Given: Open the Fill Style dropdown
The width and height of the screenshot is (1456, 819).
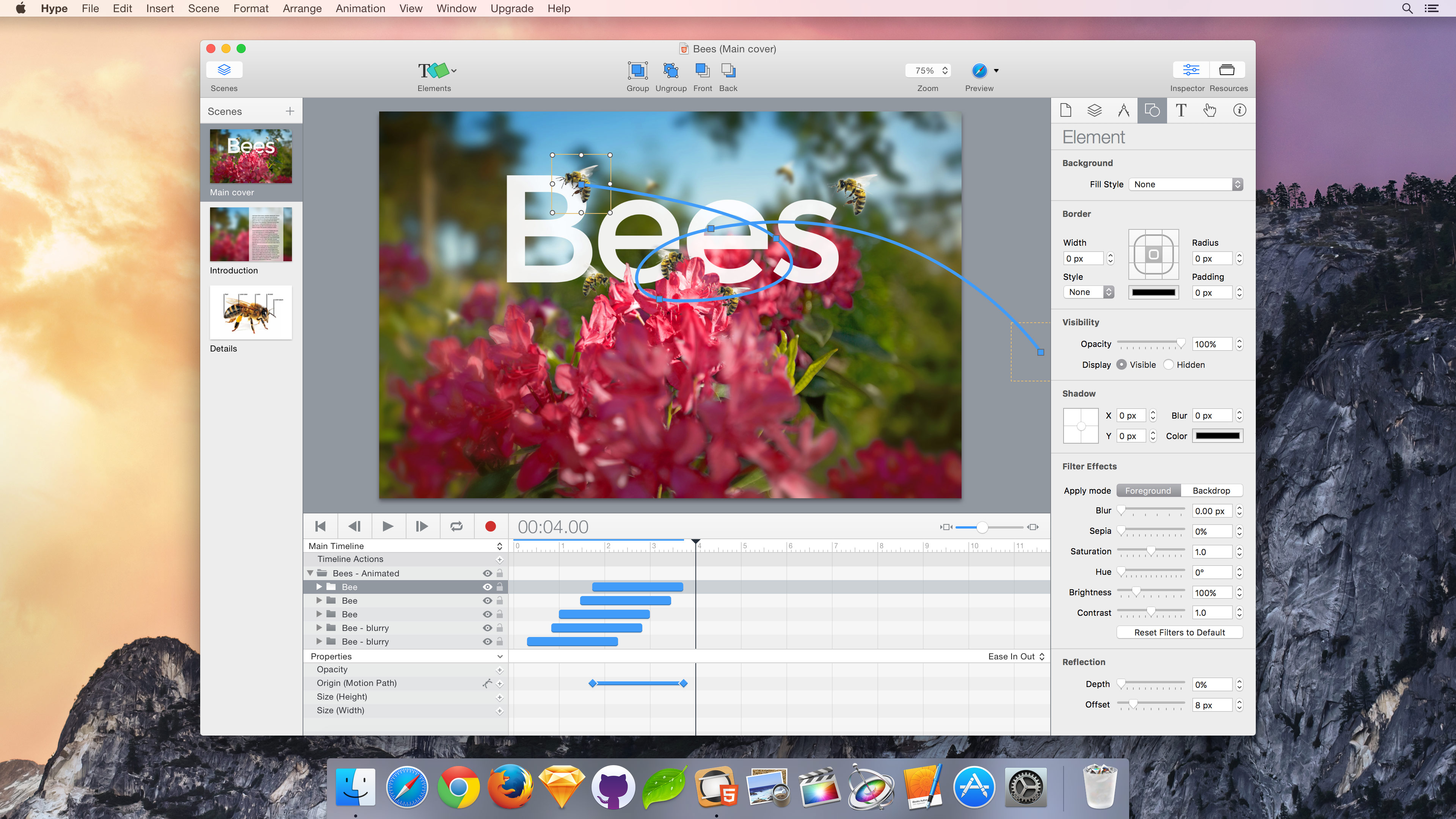Looking at the screenshot, I should point(1186,184).
